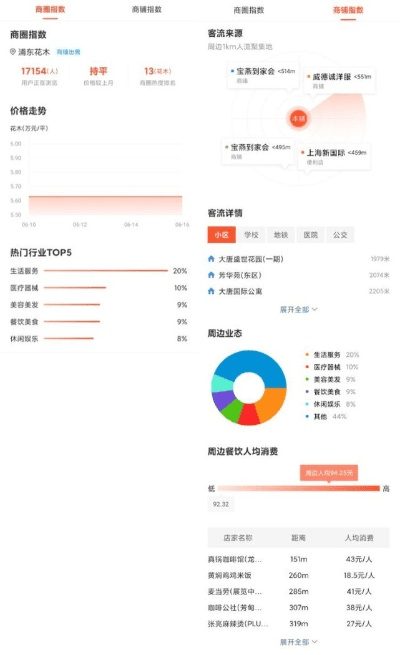Select the 医院 filter tab
The height and width of the screenshot is (655, 400).
coord(311,235)
